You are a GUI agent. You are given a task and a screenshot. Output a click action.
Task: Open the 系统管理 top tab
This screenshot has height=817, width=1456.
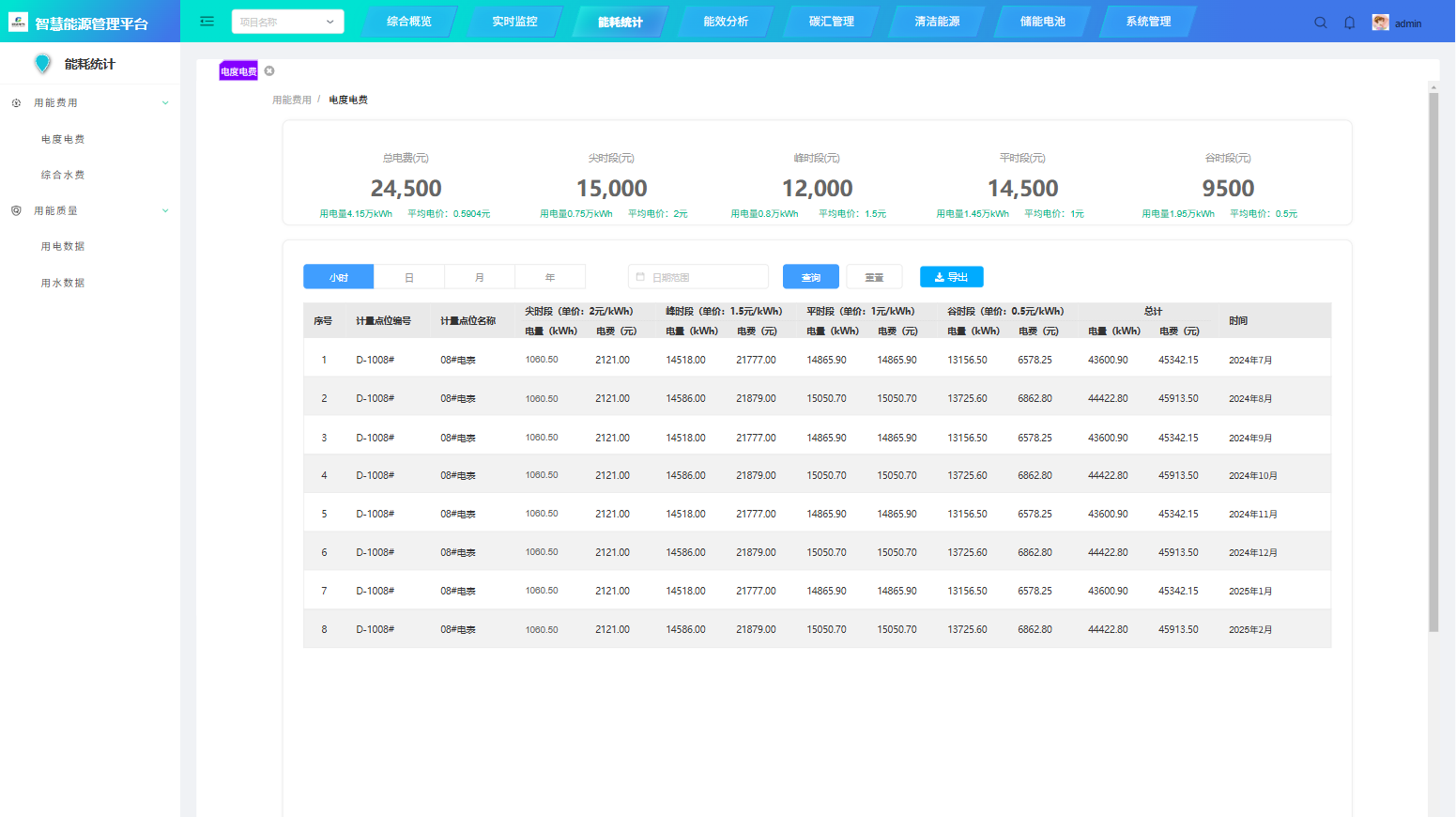click(x=1148, y=22)
